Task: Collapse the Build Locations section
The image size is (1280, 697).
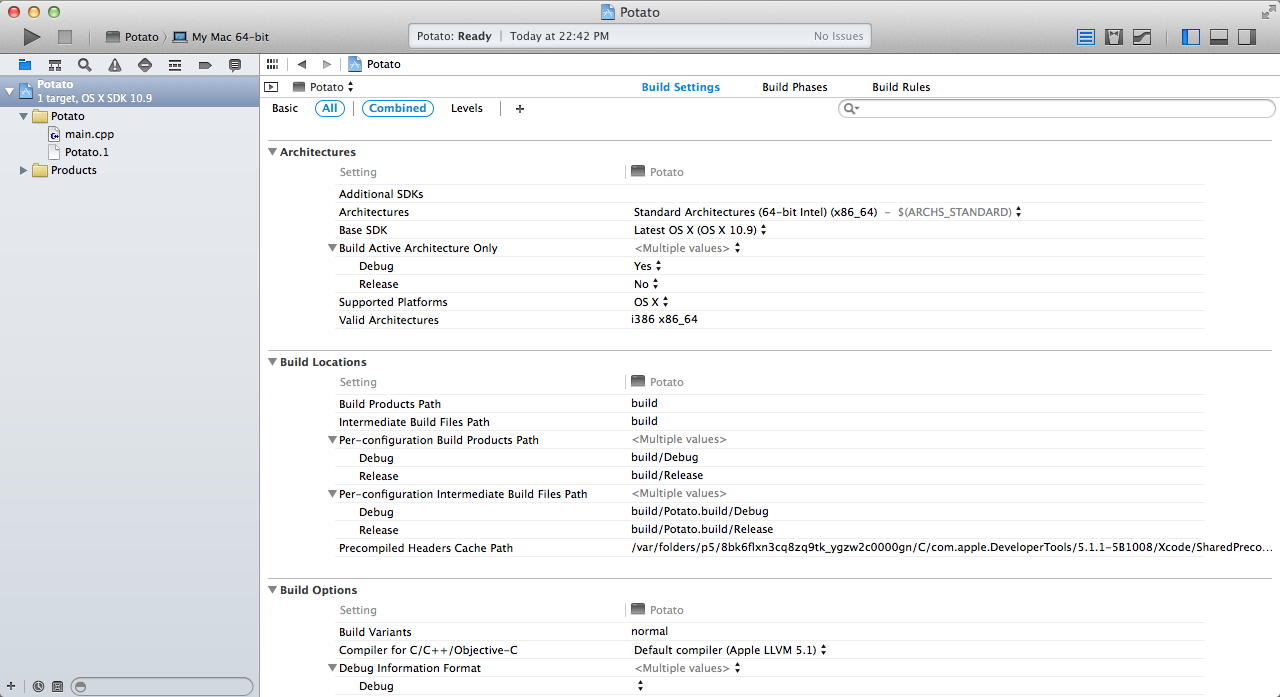Action: point(272,362)
